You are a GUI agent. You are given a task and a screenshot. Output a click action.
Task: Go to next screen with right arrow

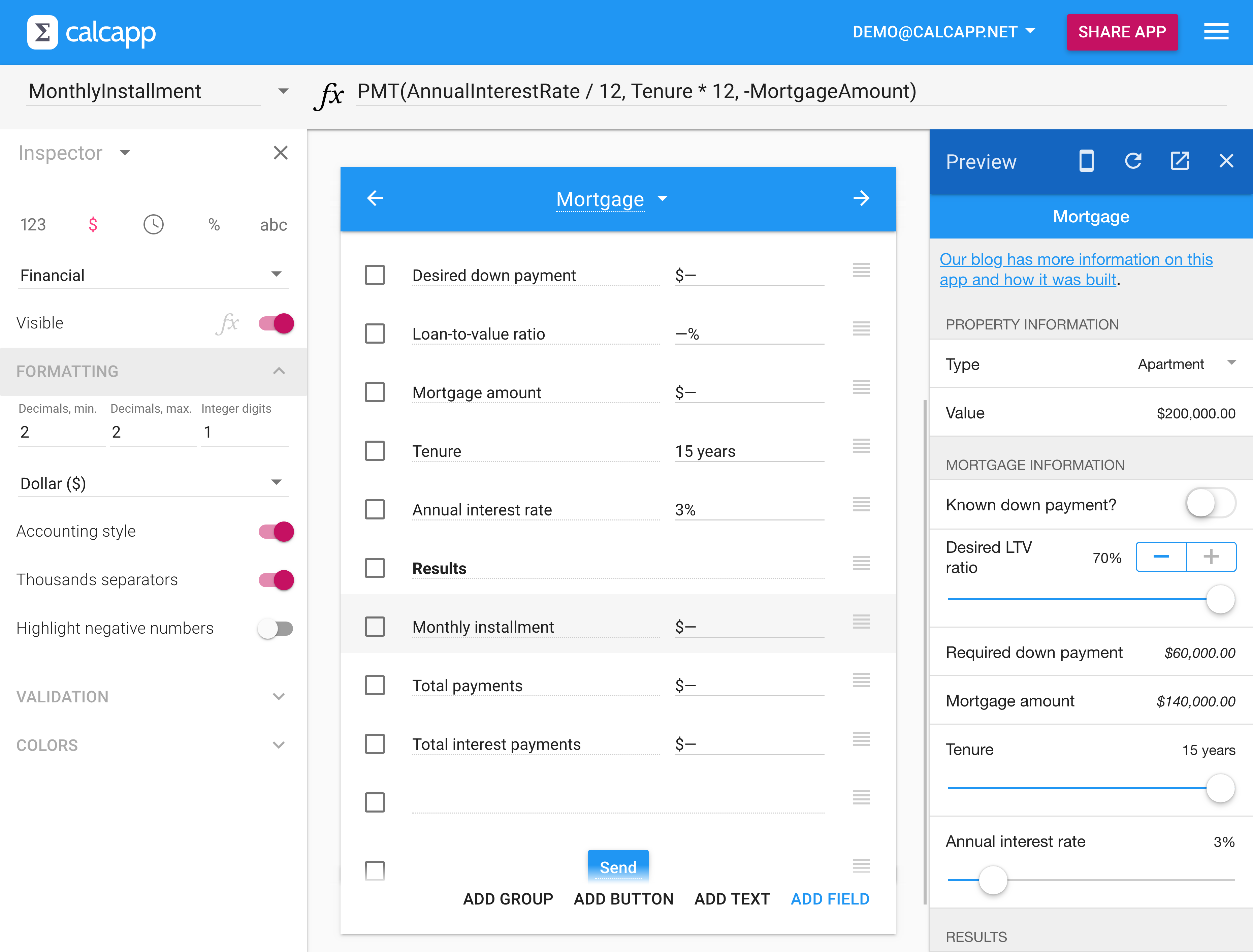(x=861, y=198)
